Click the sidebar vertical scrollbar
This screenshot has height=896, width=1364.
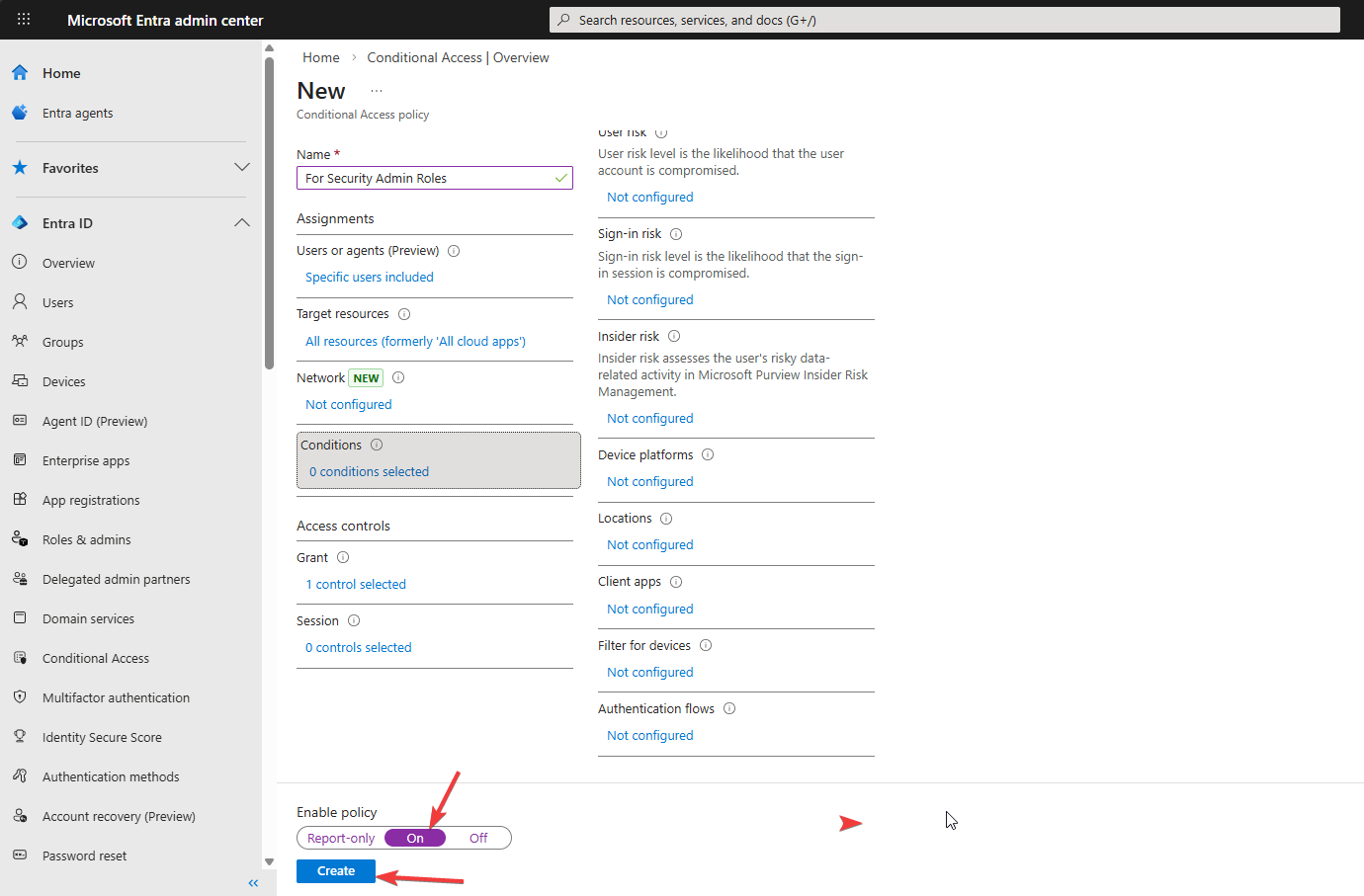pos(269,212)
